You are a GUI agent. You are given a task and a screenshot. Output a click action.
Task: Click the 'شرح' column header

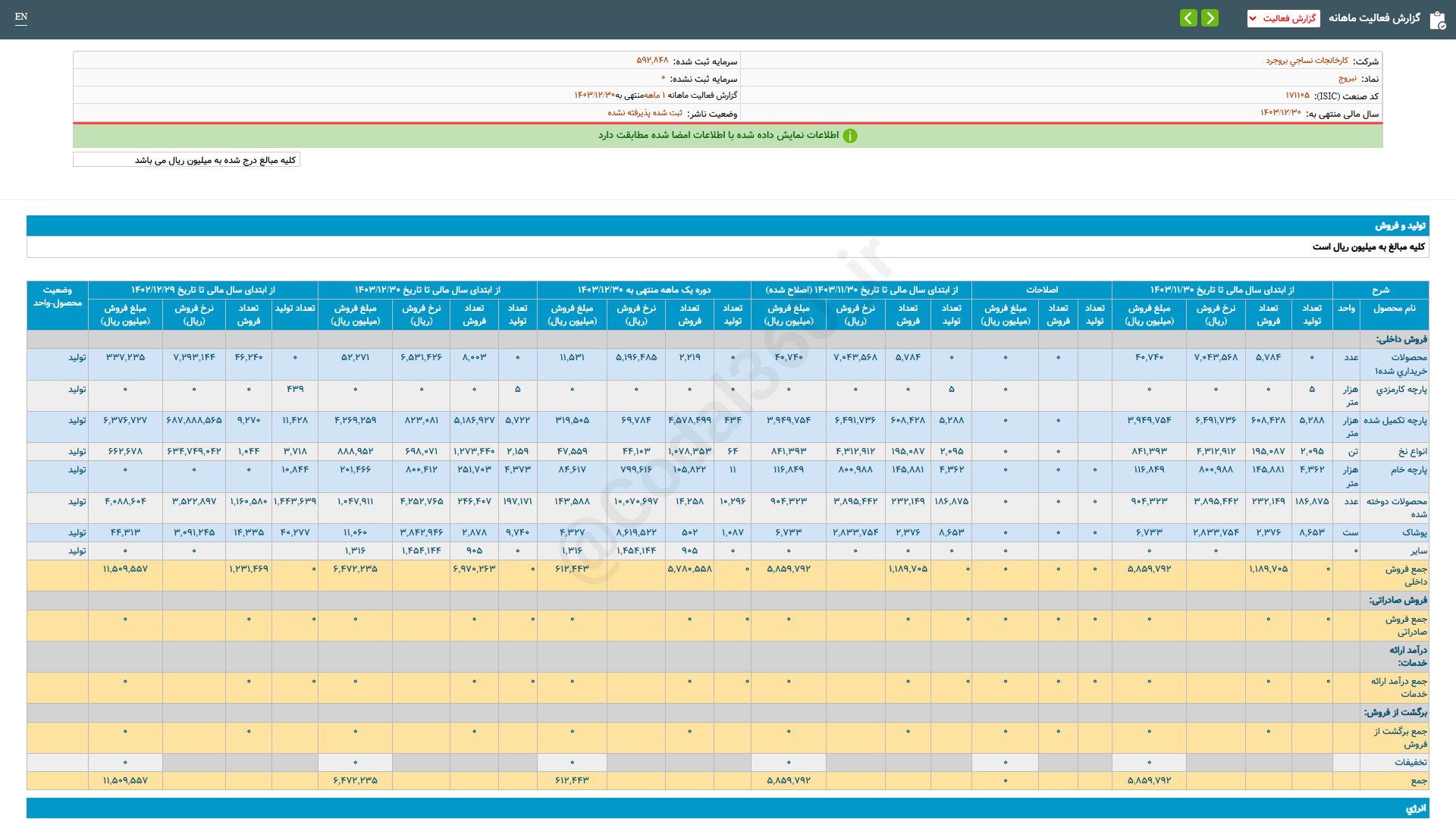1380,290
